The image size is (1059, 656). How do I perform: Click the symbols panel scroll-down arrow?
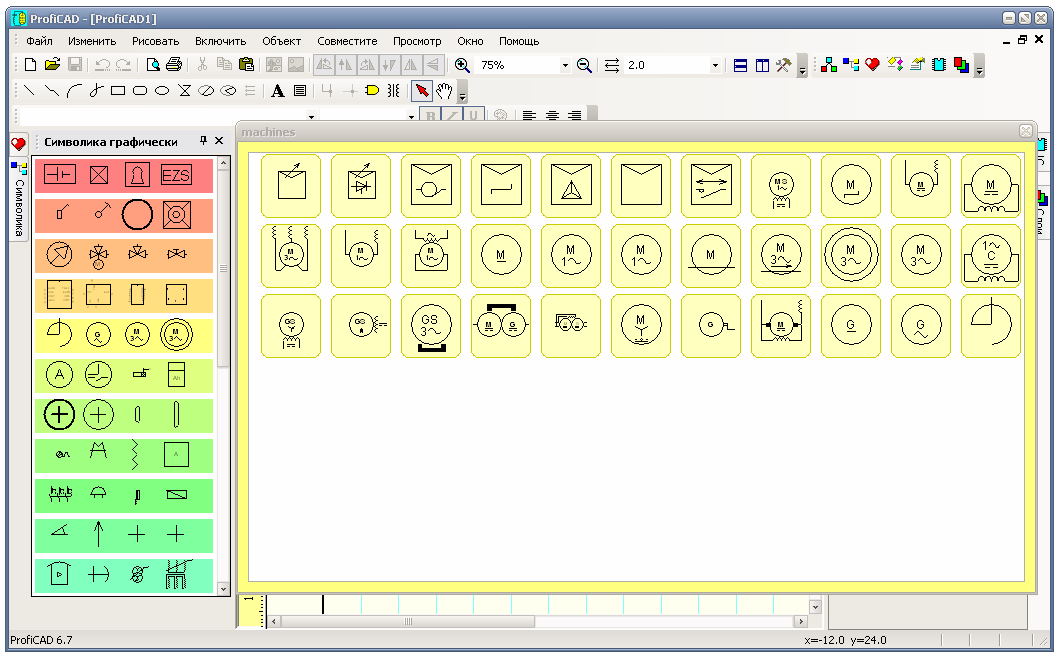[x=222, y=589]
